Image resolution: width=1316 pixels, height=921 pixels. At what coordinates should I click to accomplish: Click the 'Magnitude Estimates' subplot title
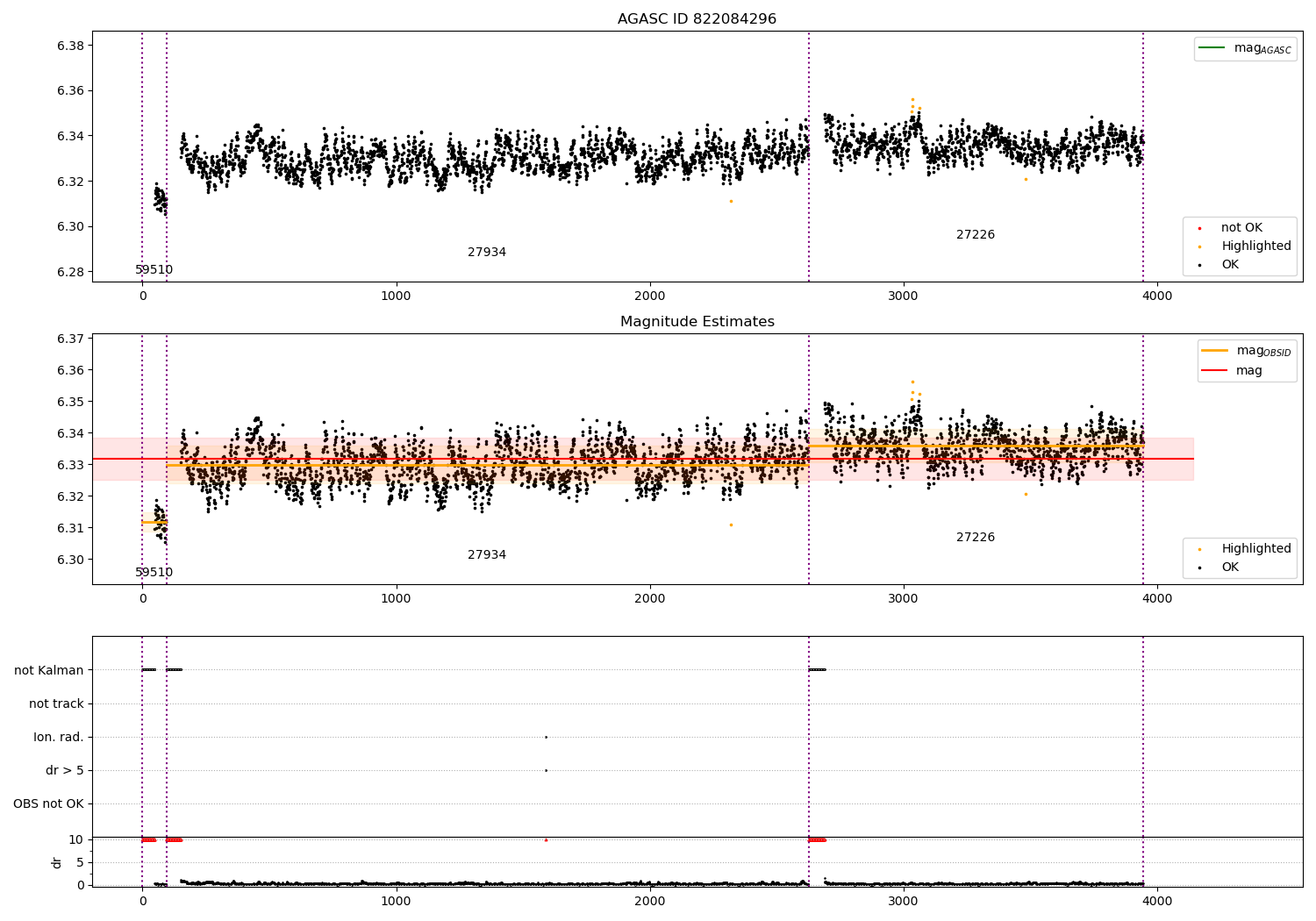[697, 322]
